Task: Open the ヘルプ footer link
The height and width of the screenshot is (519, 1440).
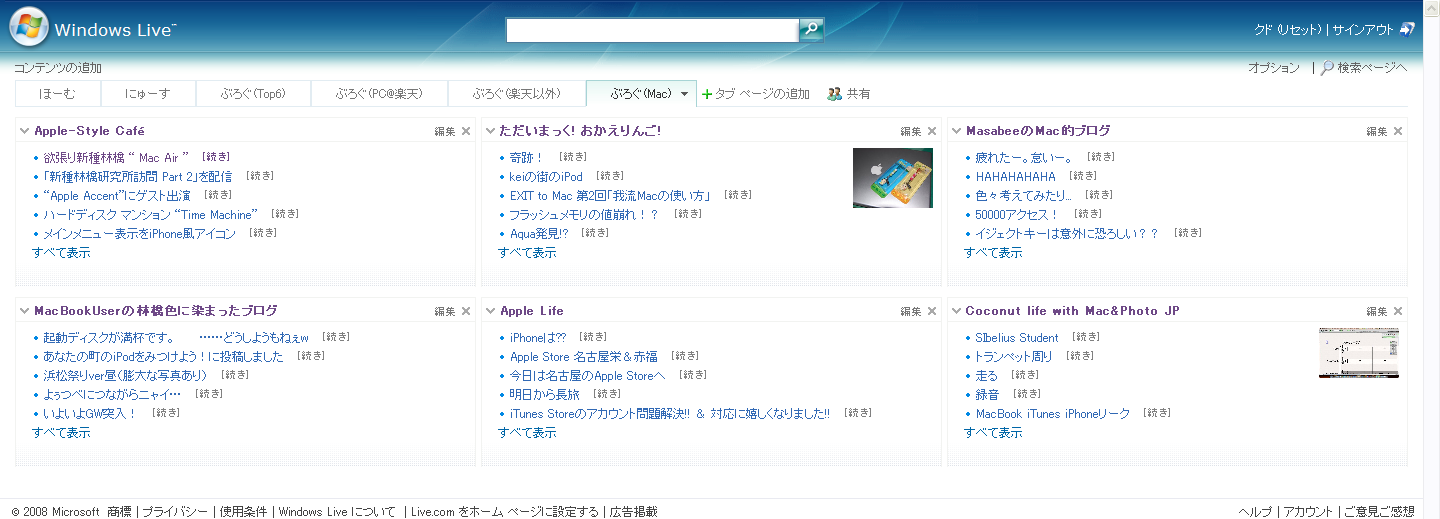Action: [x=1255, y=512]
